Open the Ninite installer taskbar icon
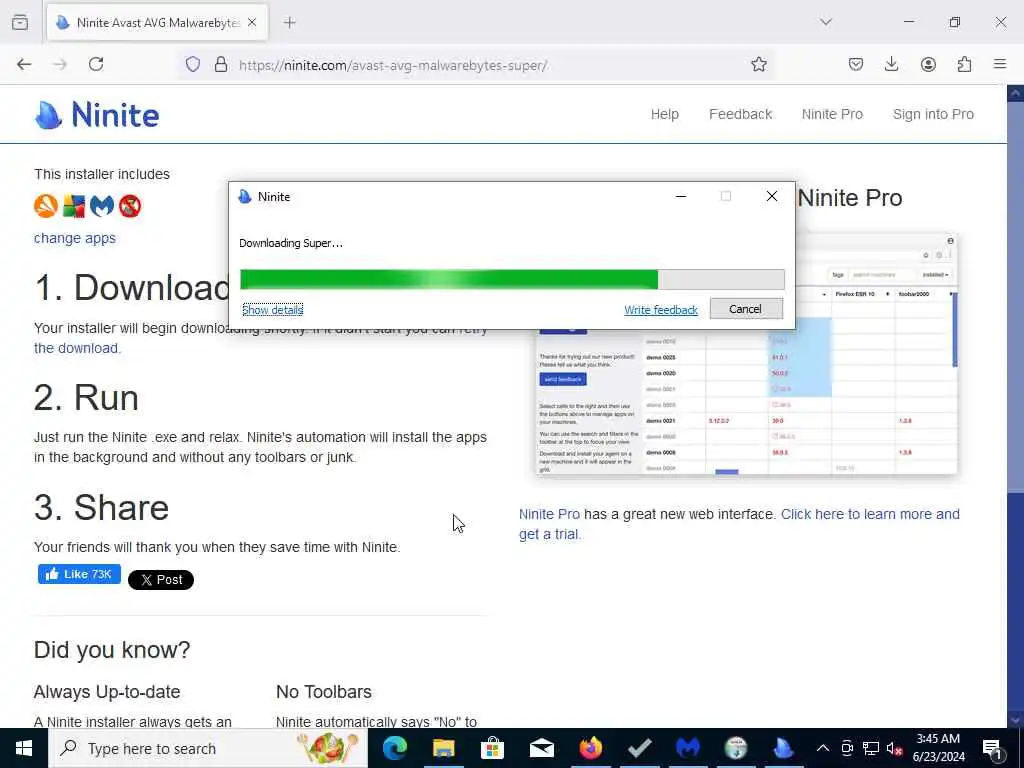 click(784, 748)
